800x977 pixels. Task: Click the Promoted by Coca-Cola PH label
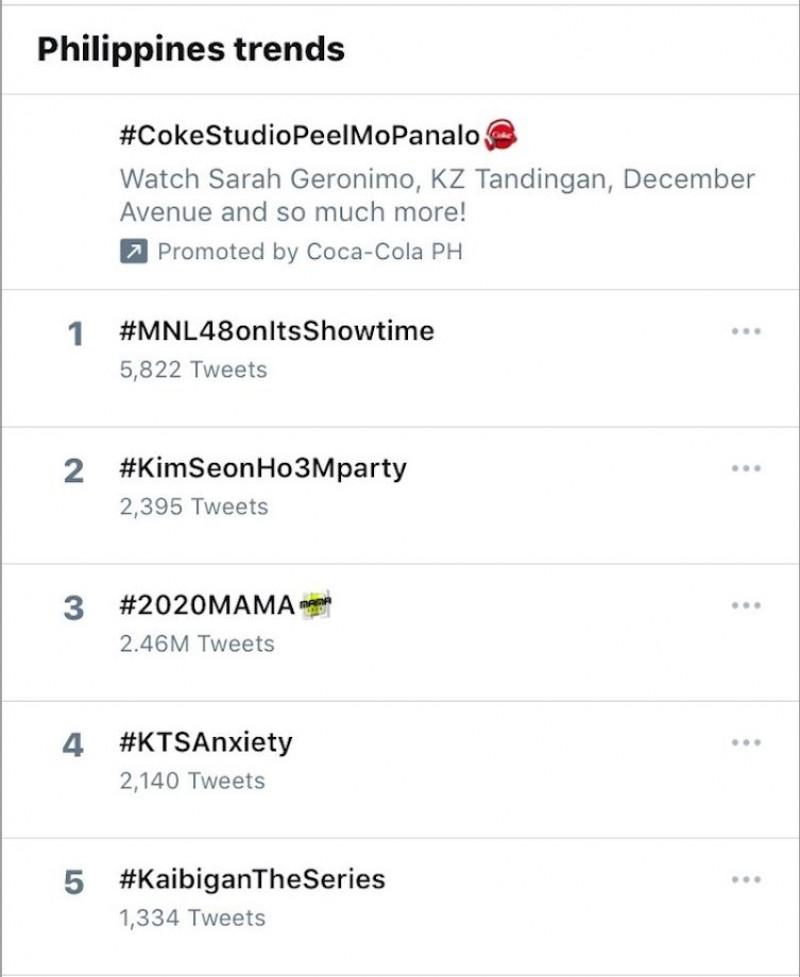pyautogui.click(x=310, y=252)
